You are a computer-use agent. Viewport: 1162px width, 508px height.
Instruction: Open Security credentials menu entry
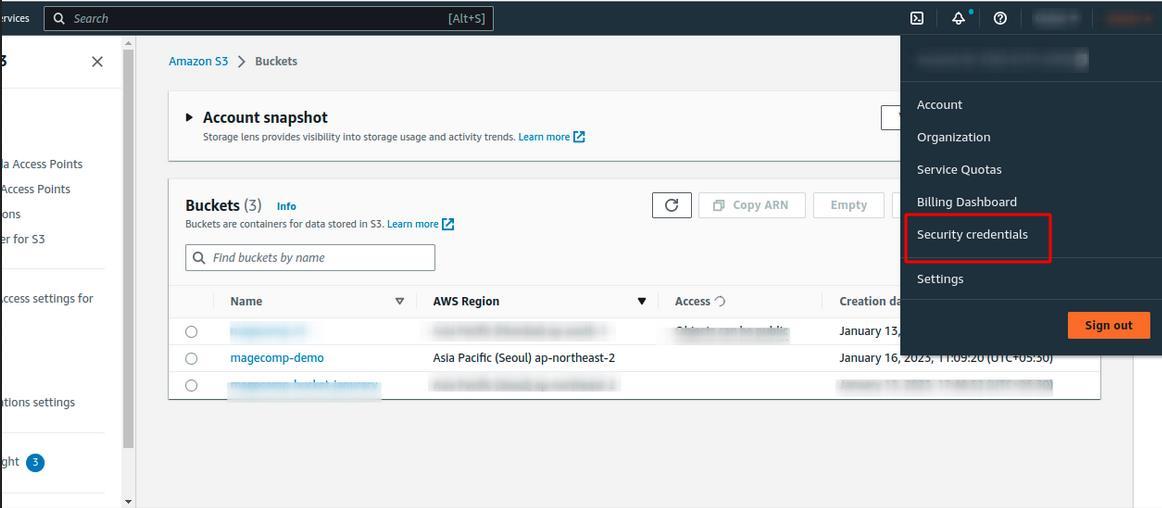tap(972, 234)
